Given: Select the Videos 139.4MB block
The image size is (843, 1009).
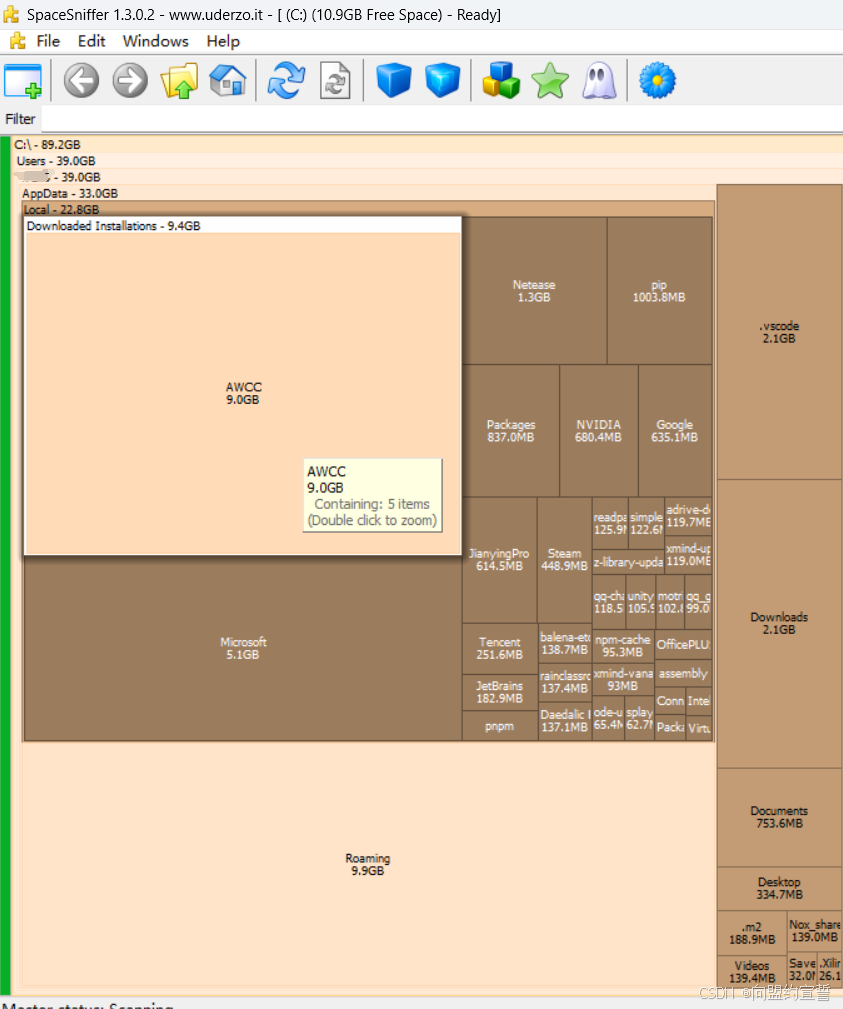Looking at the screenshot, I should (x=752, y=972).
